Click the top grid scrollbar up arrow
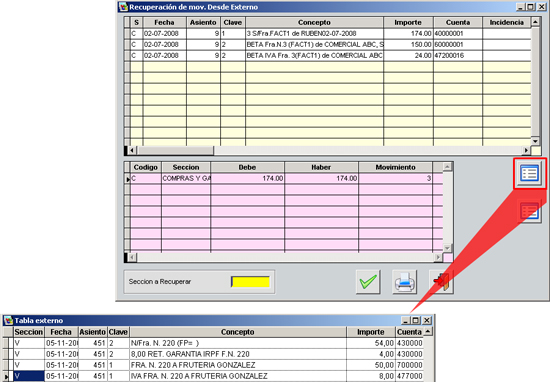 [x=535, y=22]
